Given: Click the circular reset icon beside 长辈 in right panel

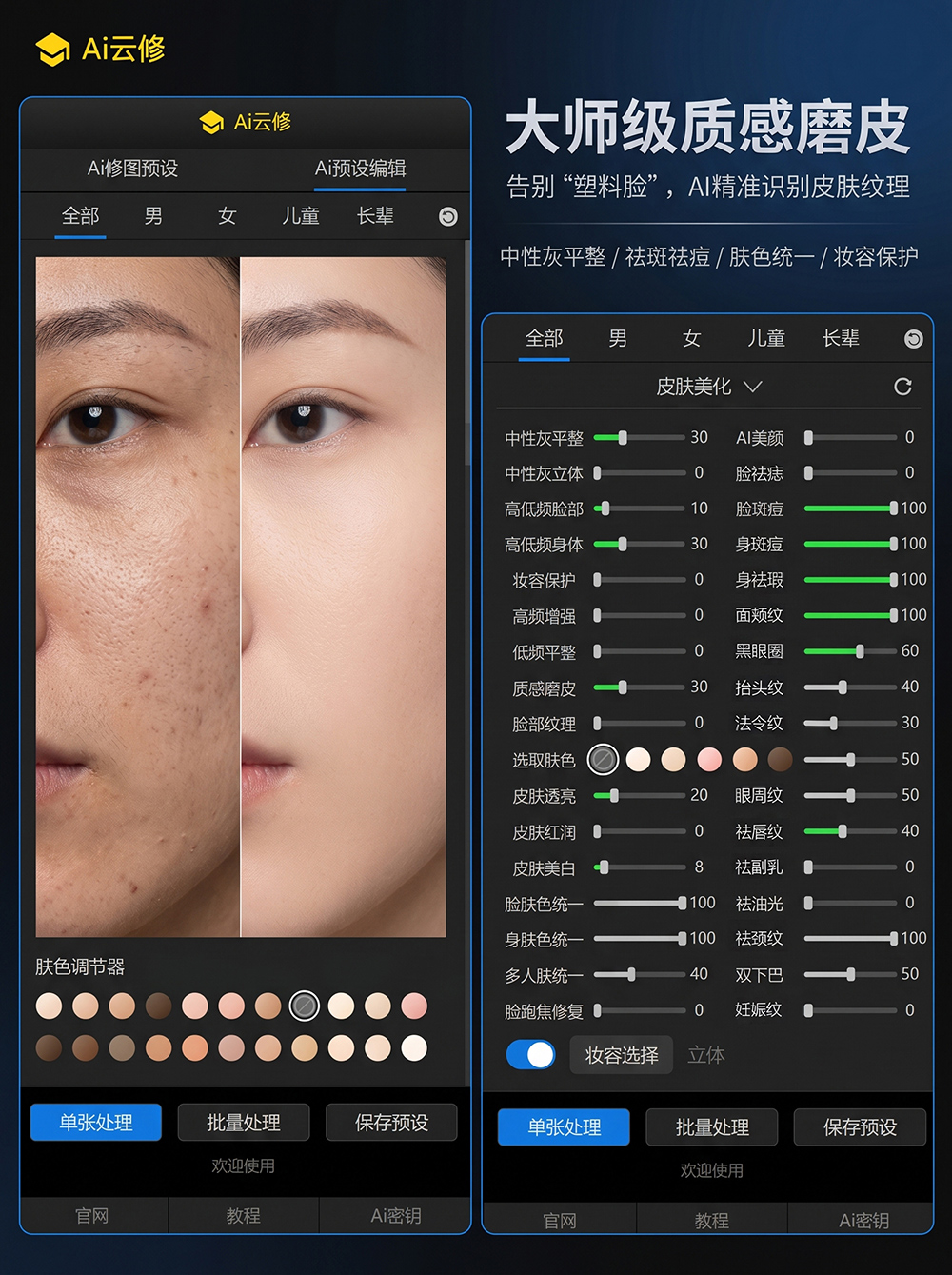Looking at the screenshot, I should click(x=914, y=339).
